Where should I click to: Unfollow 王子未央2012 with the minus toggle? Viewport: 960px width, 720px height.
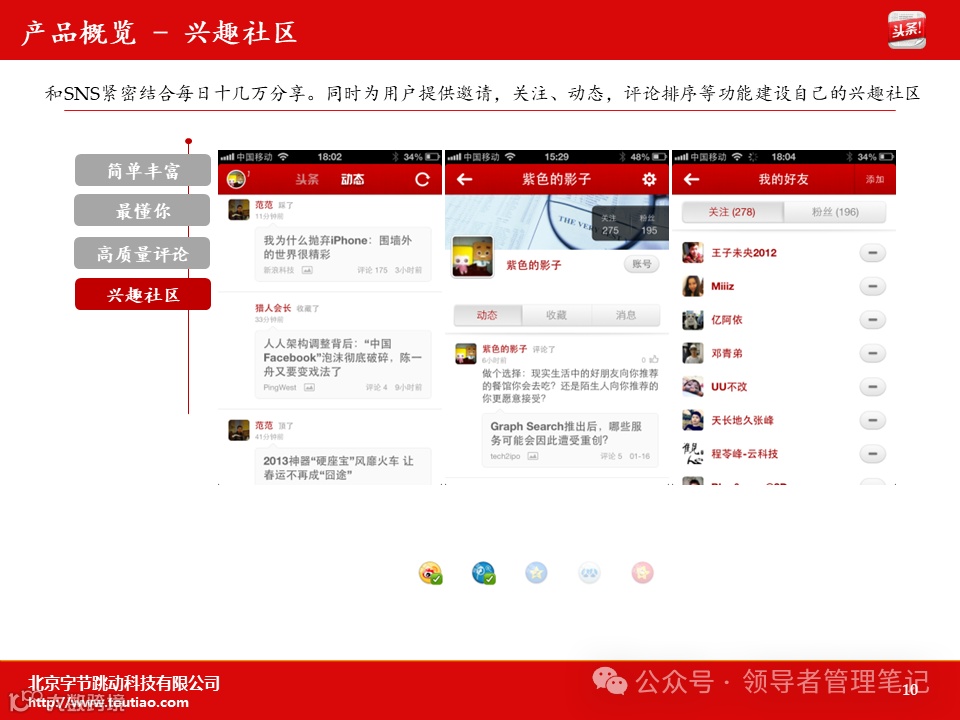click(875, 252)
